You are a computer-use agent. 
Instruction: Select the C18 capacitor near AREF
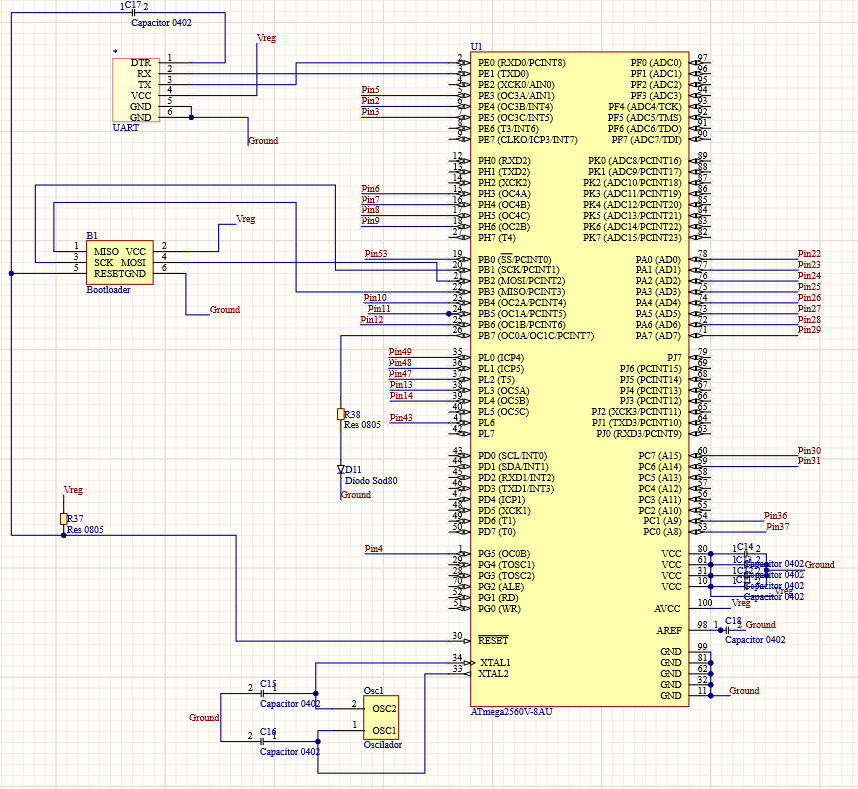(727, 630)
